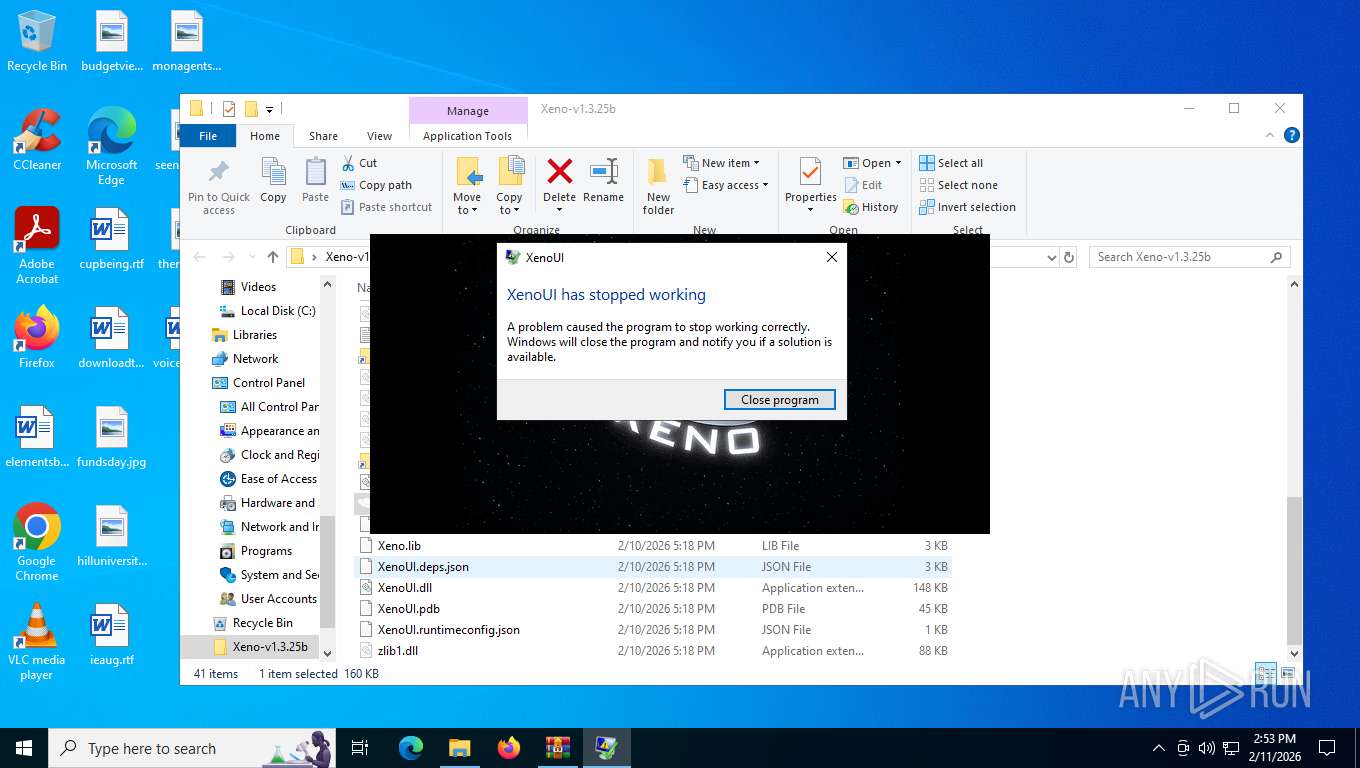1360x768 pixels.
Task: Click the Cut scissors icon
Action: pos(348,163)
